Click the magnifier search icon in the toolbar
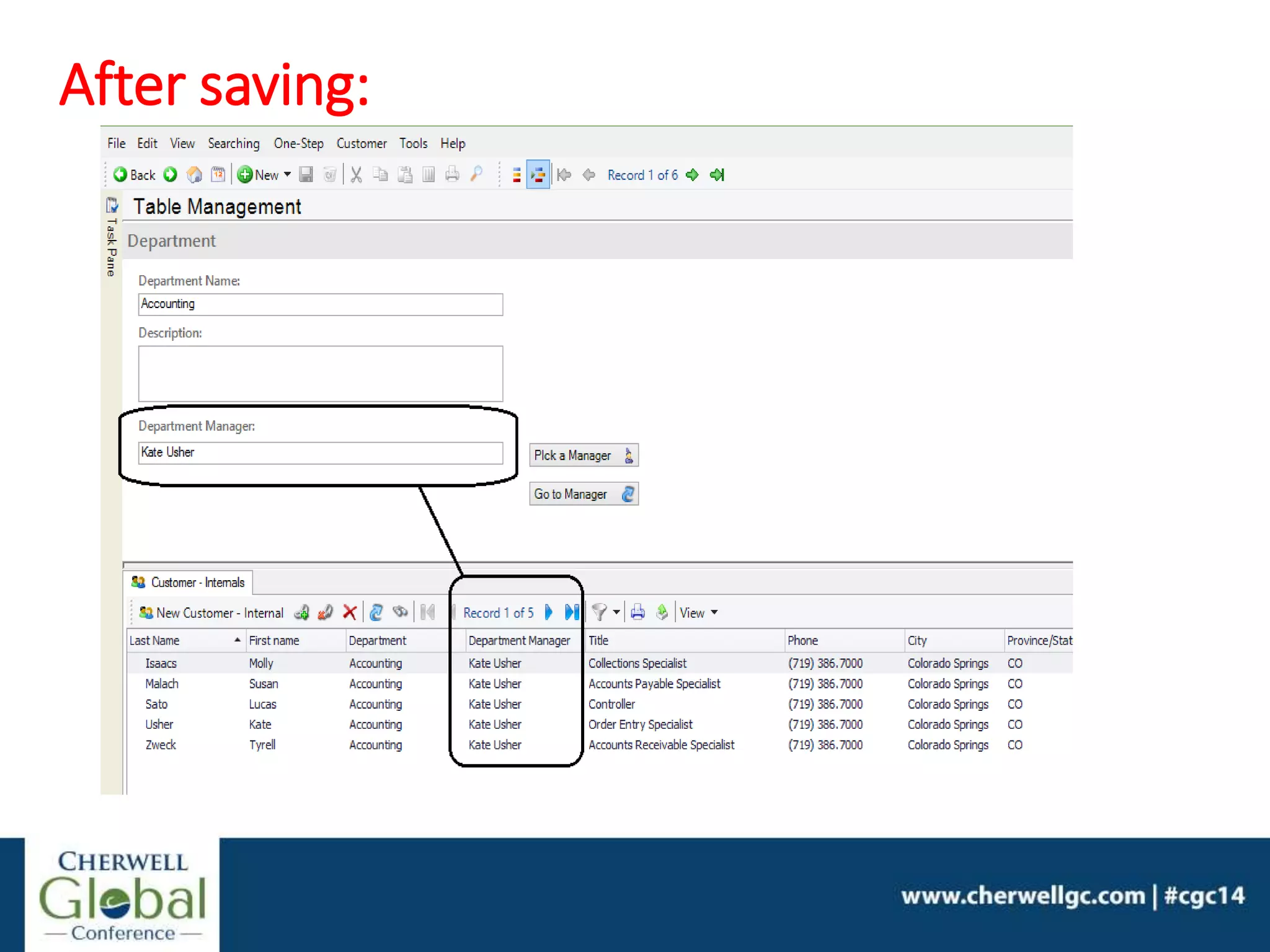 coord(476,174)
